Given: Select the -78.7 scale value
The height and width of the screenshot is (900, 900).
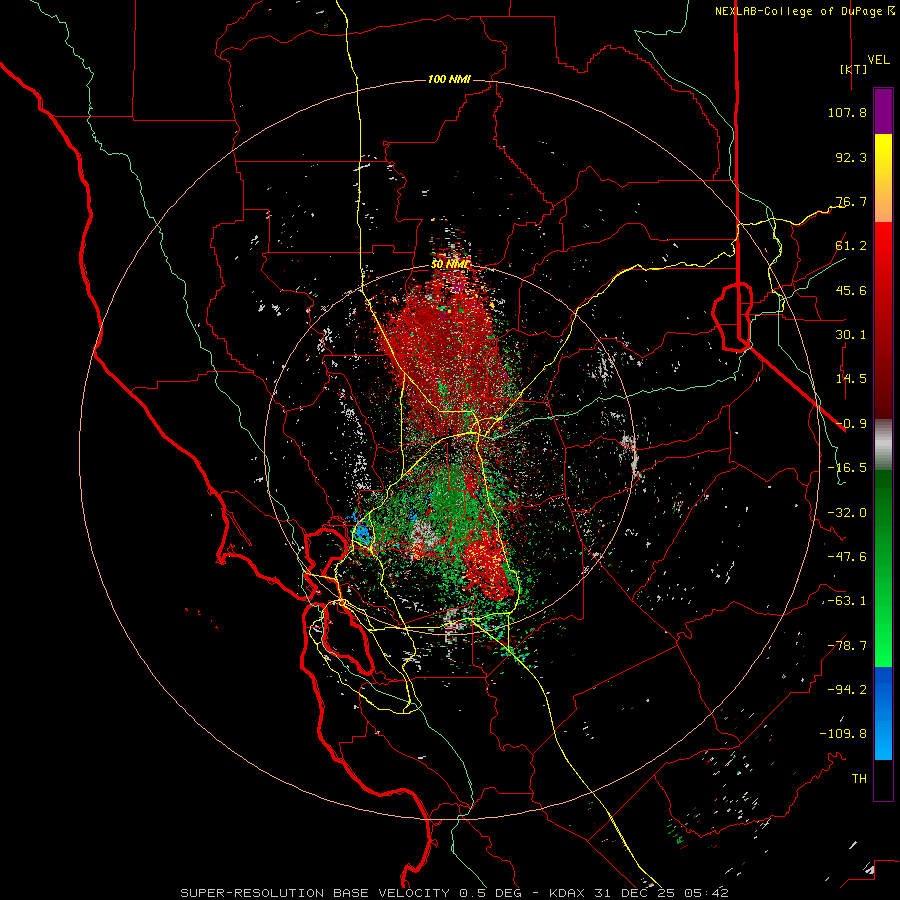Looking at the screenshot, I should [x=847, y=646].
